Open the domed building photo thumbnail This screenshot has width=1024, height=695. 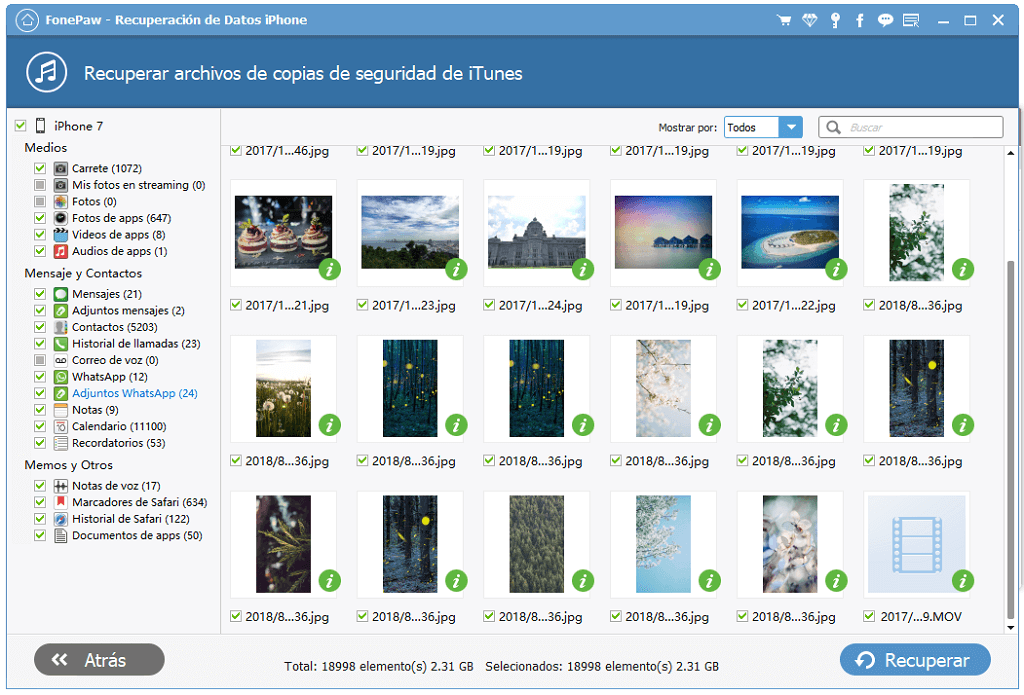pyautogui.click(x=537, y=232)
